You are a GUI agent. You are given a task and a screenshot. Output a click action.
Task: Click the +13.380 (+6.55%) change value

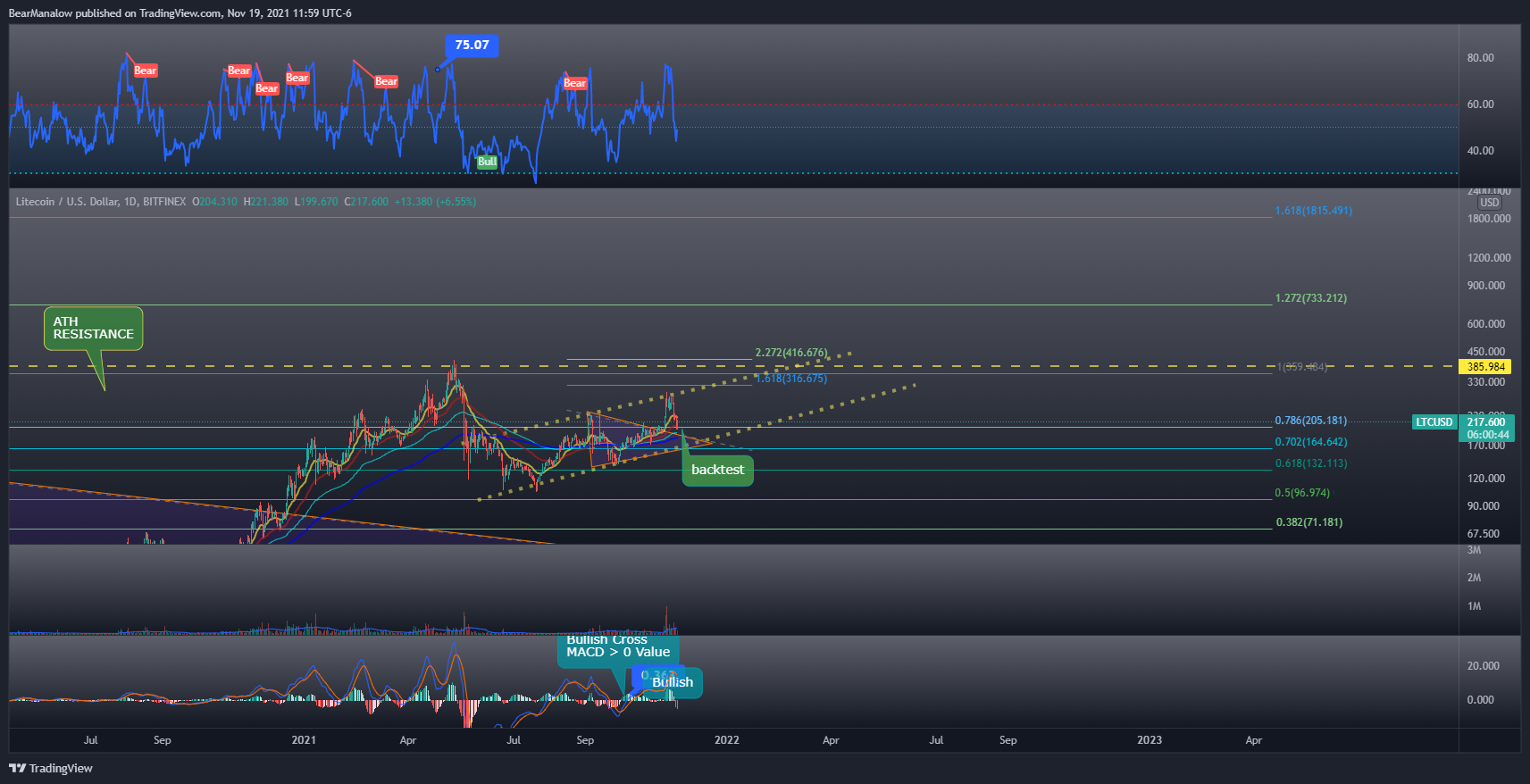435,202
